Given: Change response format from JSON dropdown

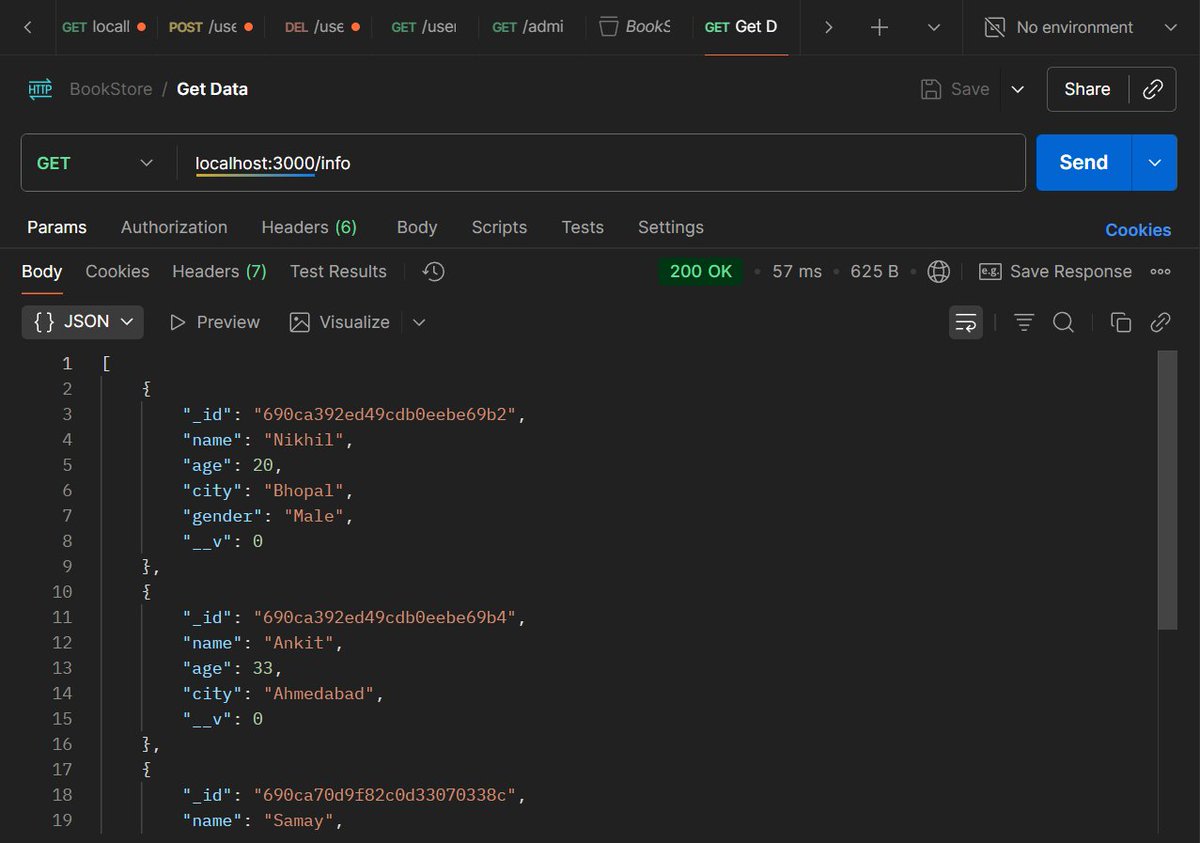Looking at the screenshot, I should [x=82, y=322].
